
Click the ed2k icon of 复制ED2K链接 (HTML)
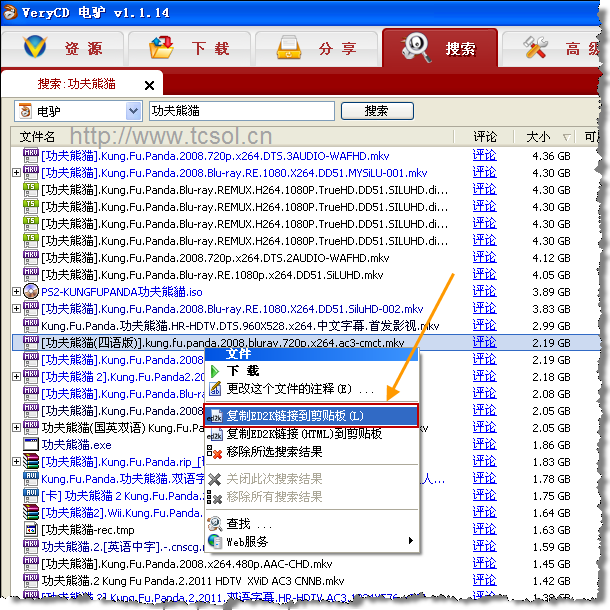tap(214, 434)
